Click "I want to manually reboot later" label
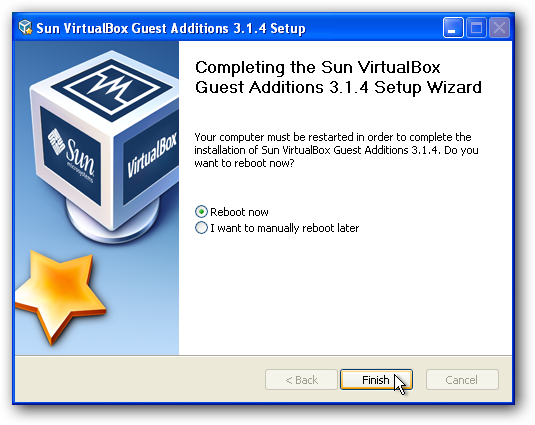The width and height of the screenshot is (535, 425). coord(285,228)
